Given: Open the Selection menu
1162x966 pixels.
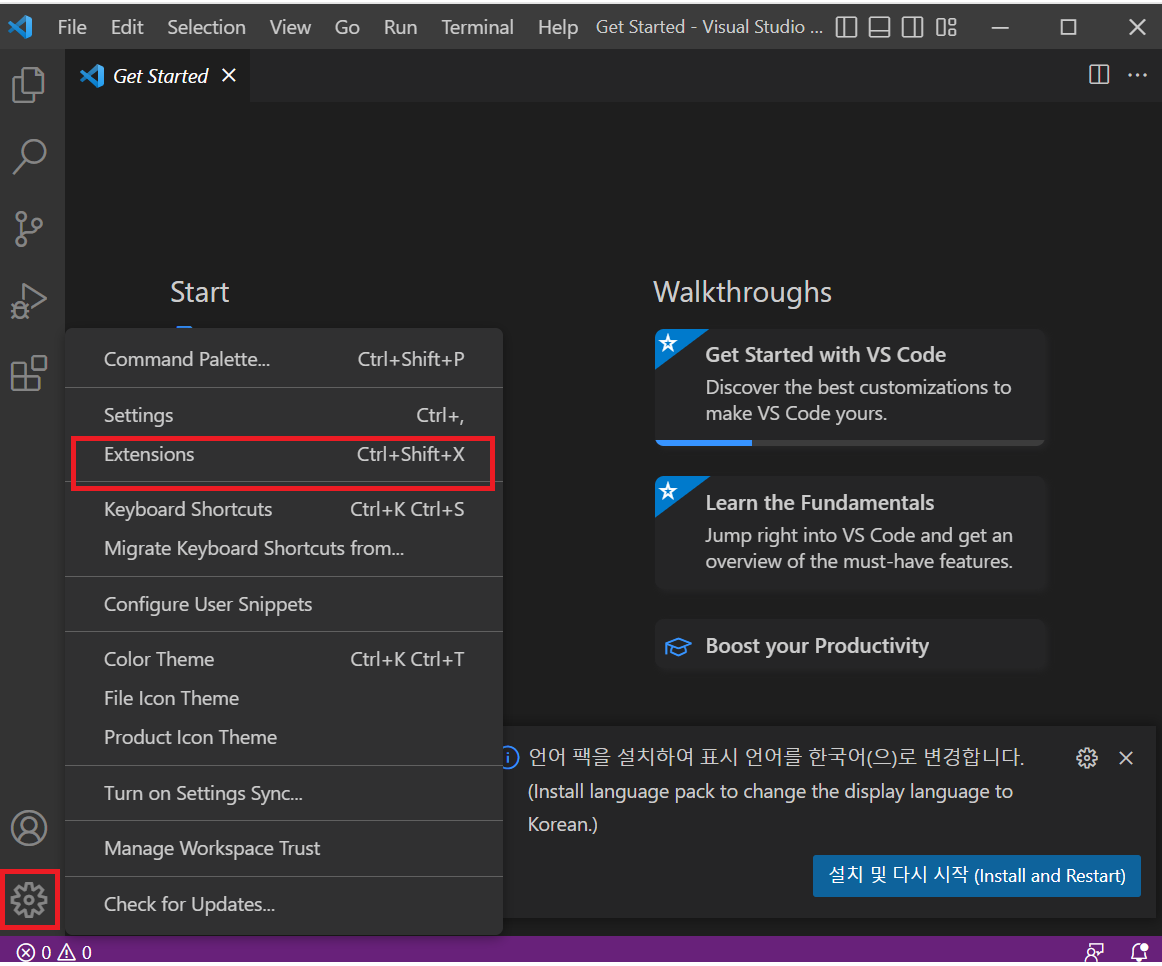Looking at the screenshot, I should (x=206, y=27).
